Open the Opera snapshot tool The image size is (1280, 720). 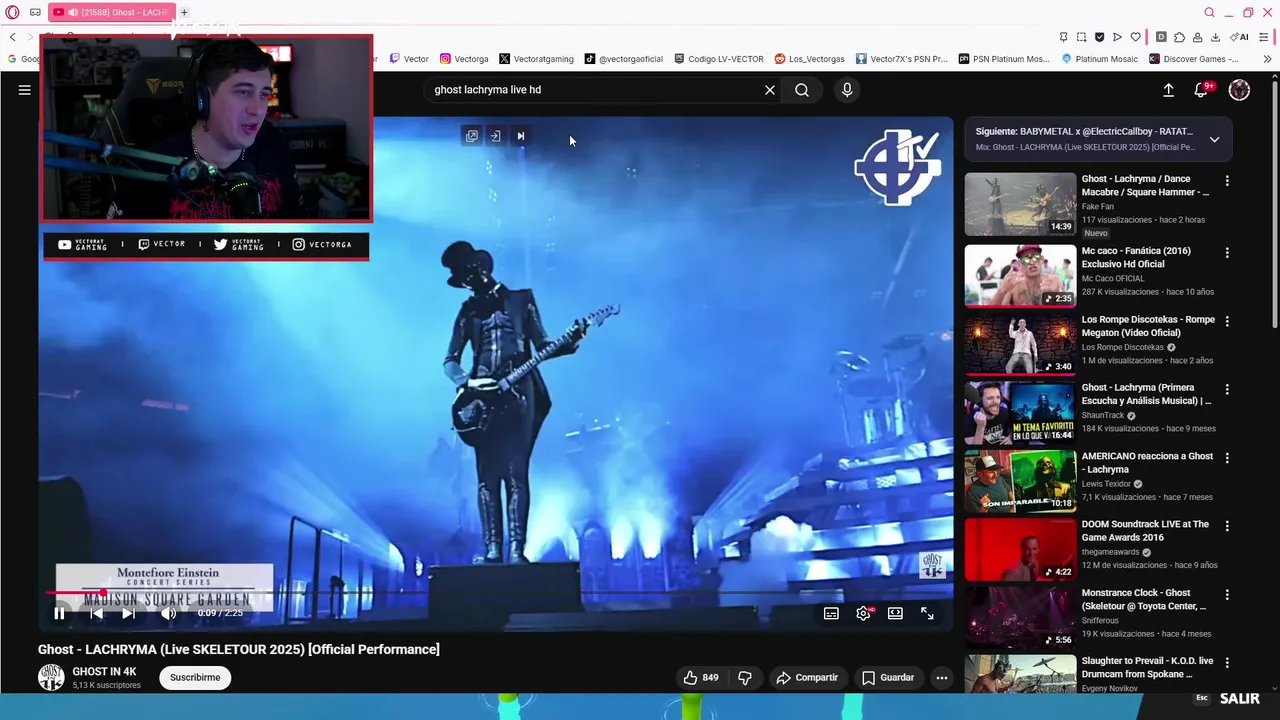click(x=1081, y=37)
